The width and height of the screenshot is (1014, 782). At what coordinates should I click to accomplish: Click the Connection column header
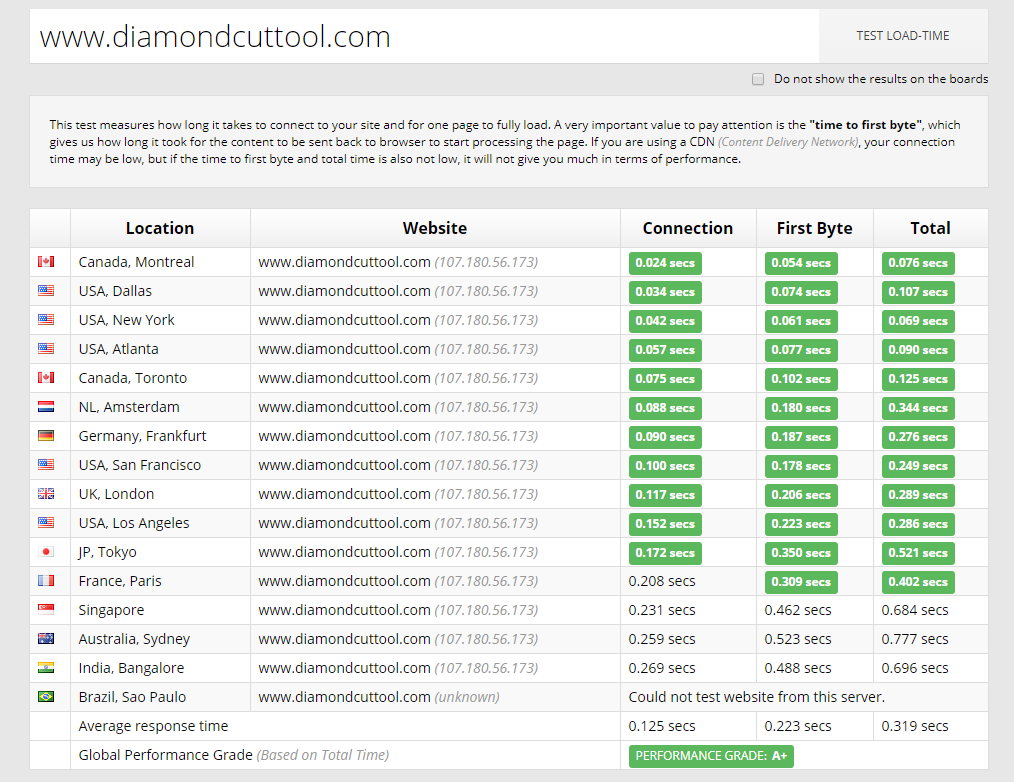[x=687, y=228]
